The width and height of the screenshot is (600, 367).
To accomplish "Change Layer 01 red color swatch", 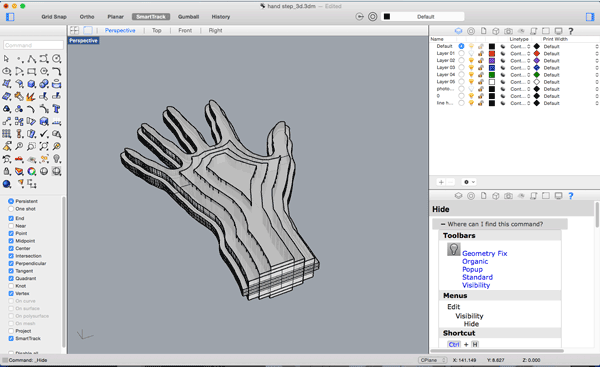I will pyautogui.click(x=492, y=54).
